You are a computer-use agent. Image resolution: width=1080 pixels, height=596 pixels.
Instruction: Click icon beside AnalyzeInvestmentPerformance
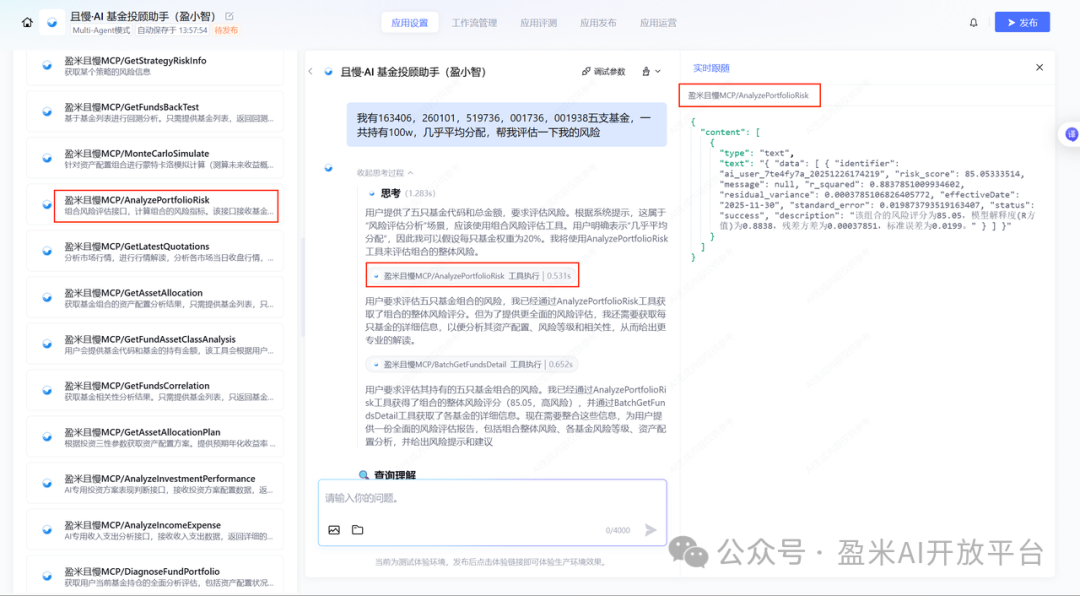click(x=47, y=483)
